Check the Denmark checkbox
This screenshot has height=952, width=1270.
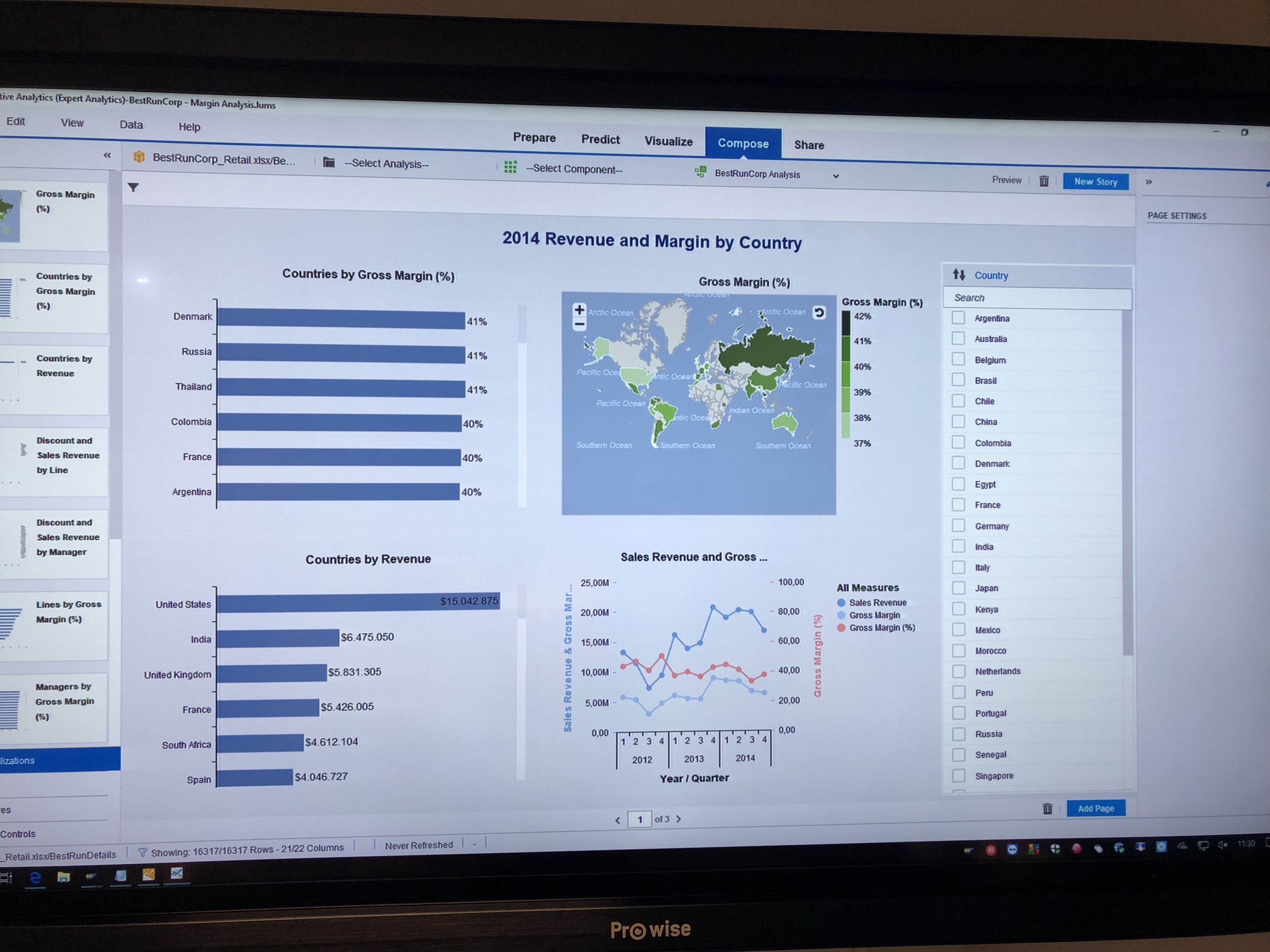(958, 462)
